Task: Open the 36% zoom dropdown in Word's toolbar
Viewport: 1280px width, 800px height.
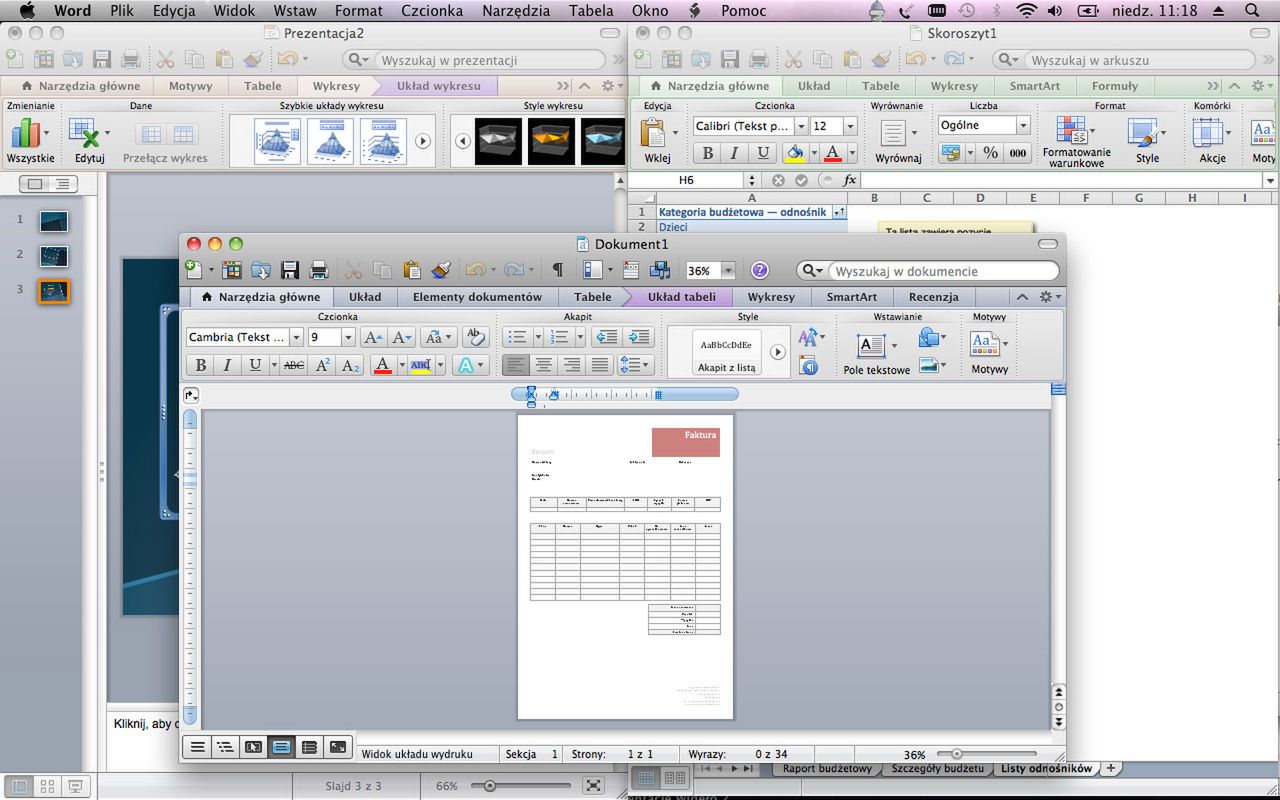Action: click(729, 271)
